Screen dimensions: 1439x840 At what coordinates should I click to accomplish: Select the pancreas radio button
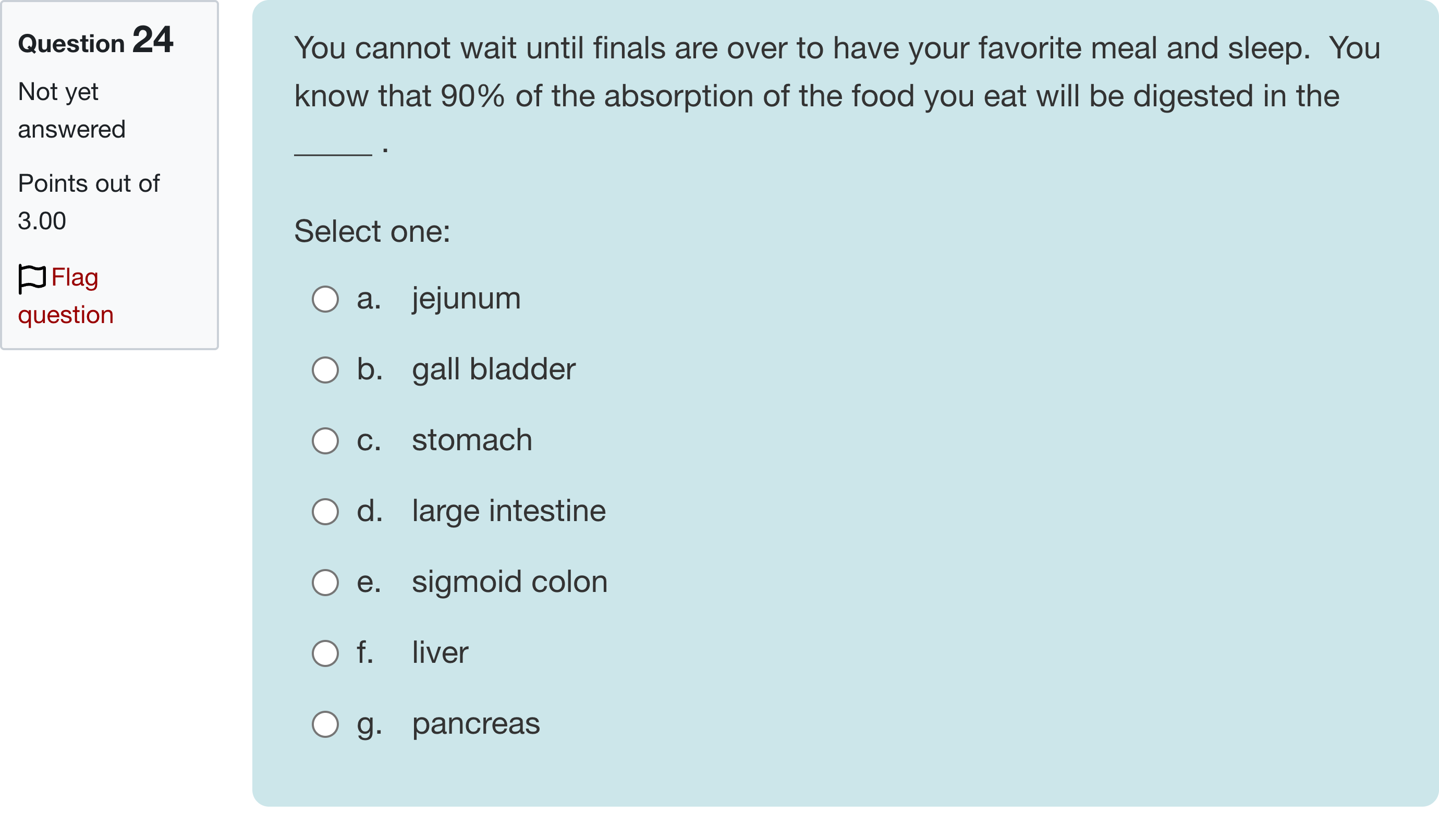tap(325, 724)
